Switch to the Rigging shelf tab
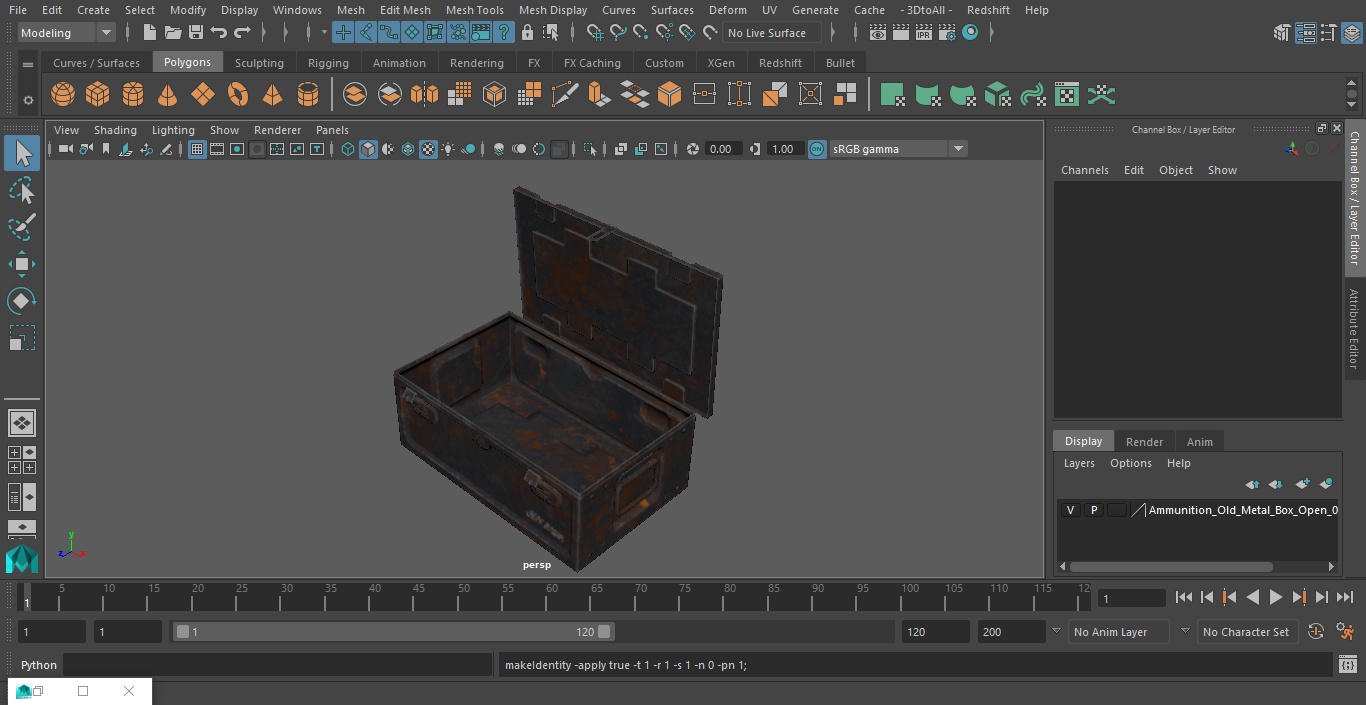Viewport: 1366px width, 705px height. [328, 62]
